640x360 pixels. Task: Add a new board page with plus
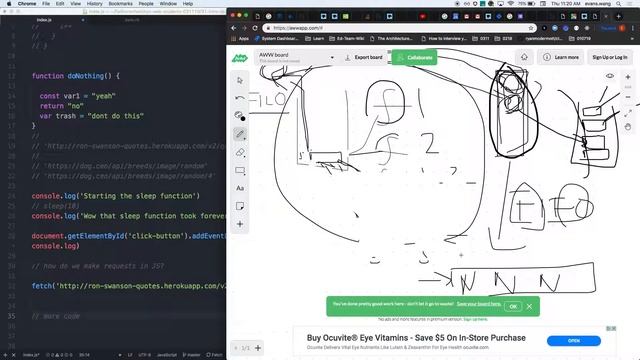258,348
